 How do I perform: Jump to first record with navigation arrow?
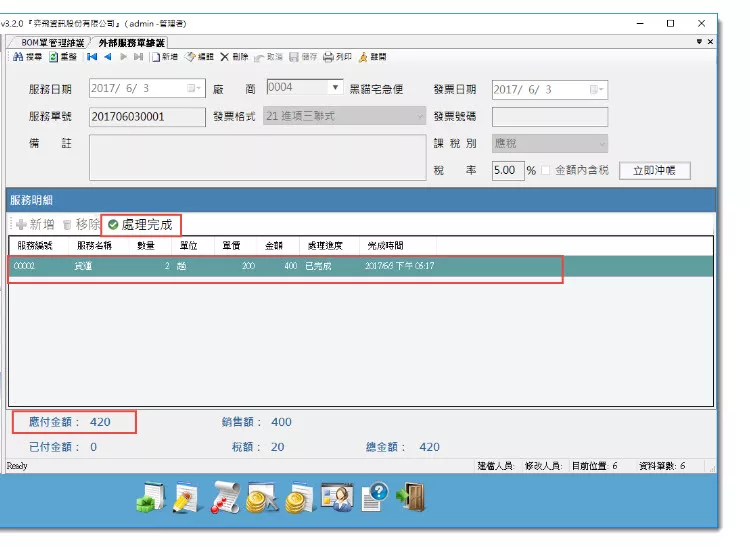92,58
